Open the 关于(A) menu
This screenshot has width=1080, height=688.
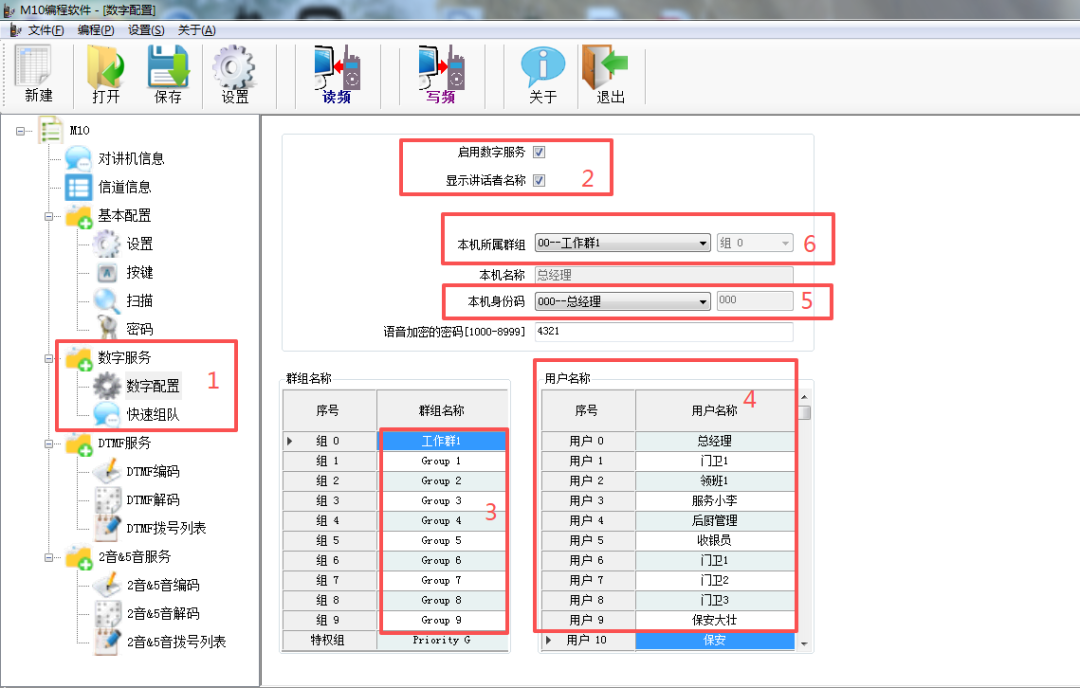196,30
